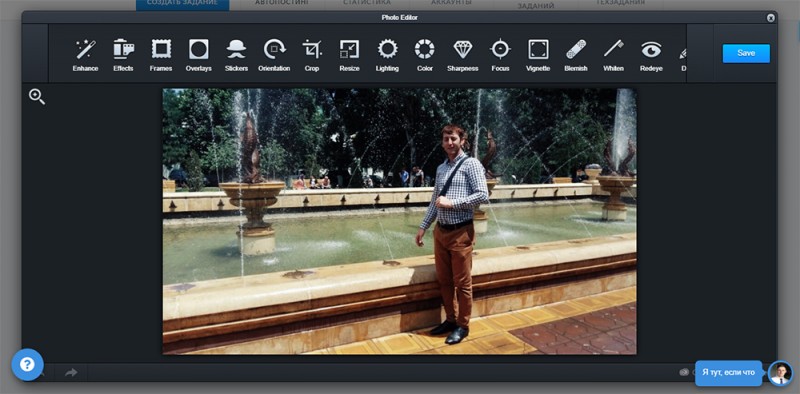Viewport: 800px width, 394px height.
Task: Open the Автопостинг tab behind the editor
Action: (281, 3)
